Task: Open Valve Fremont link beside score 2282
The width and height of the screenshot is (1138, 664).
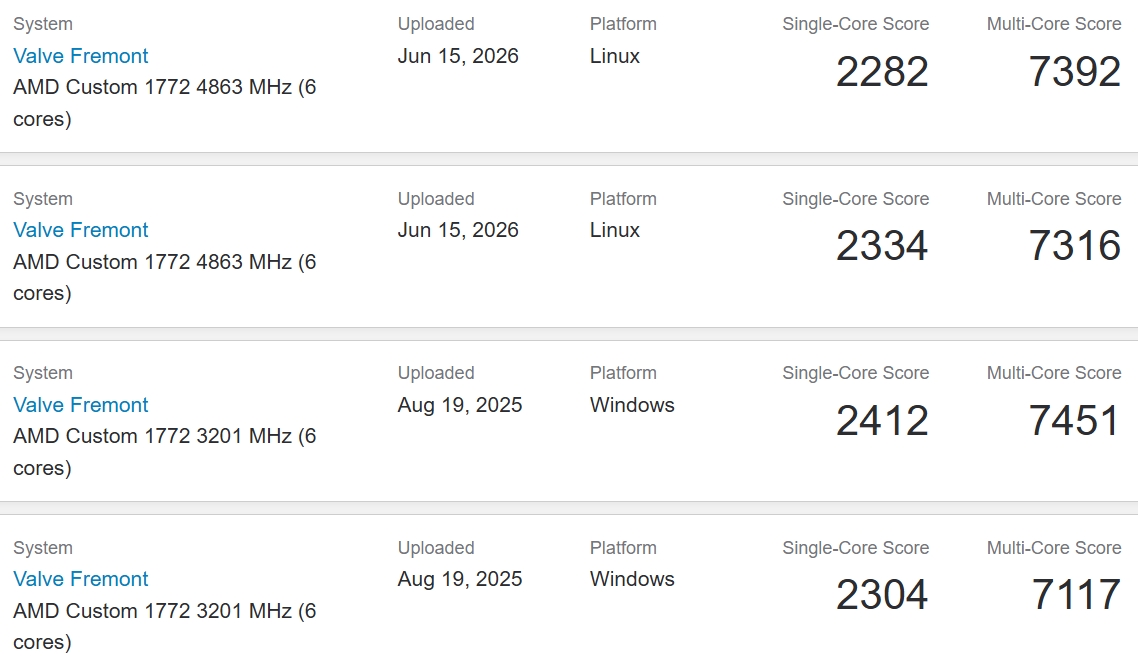Action: [x=81, y=56]
